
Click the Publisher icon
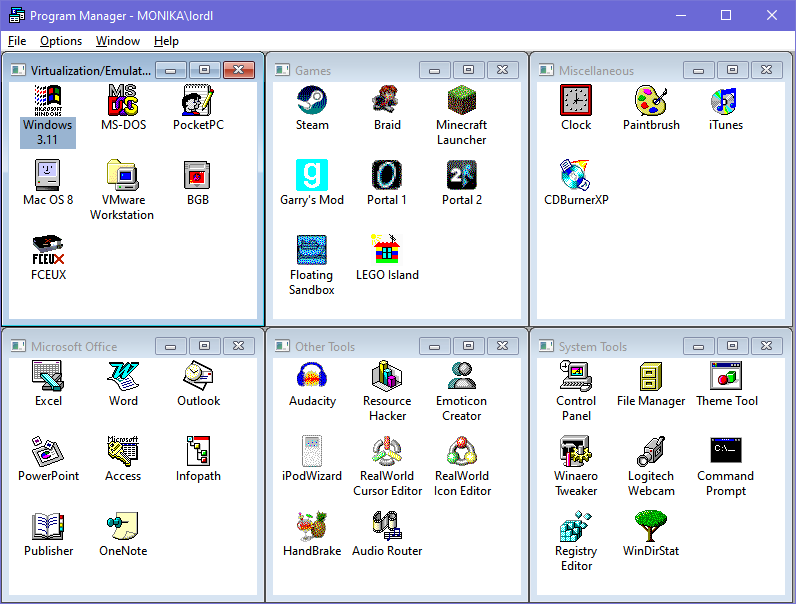pos(48,526)
